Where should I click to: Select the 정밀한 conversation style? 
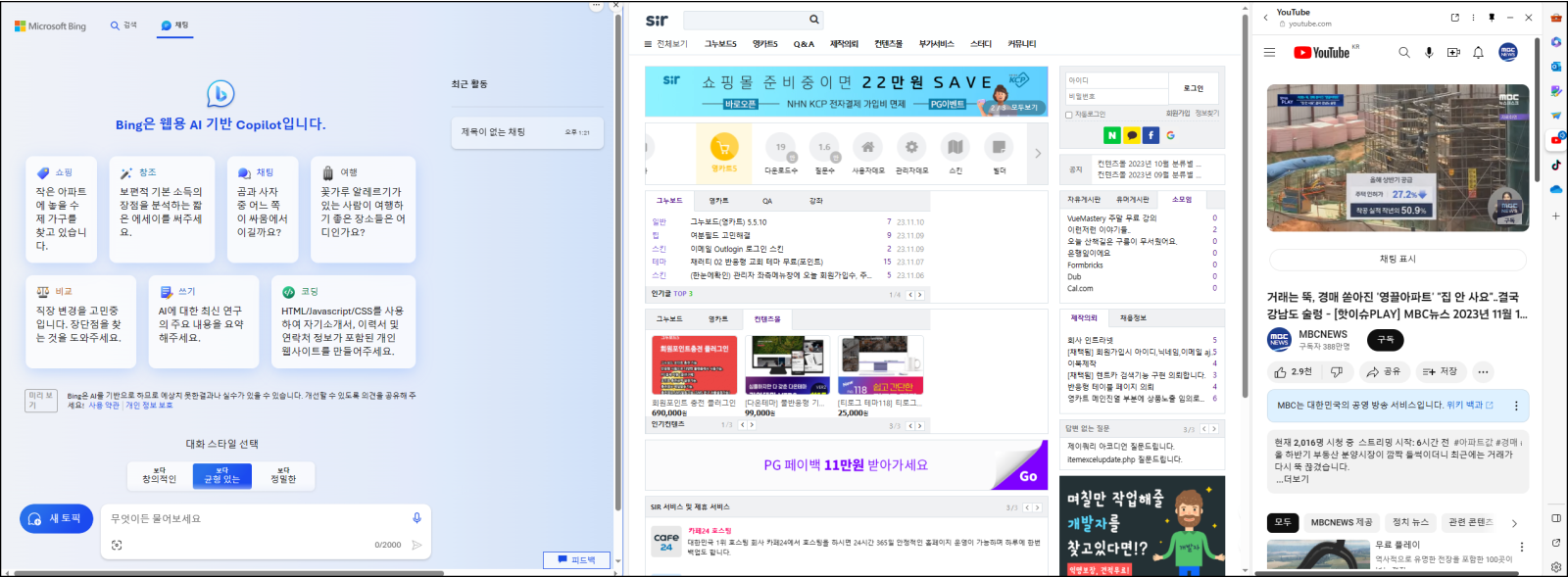[x=283, y=476]
